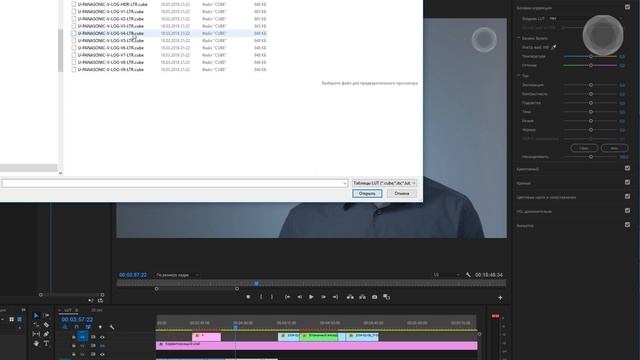The image size is (640, 360).
Task: Add a marker in the timeline panel
Action: (x=100, y=327)
